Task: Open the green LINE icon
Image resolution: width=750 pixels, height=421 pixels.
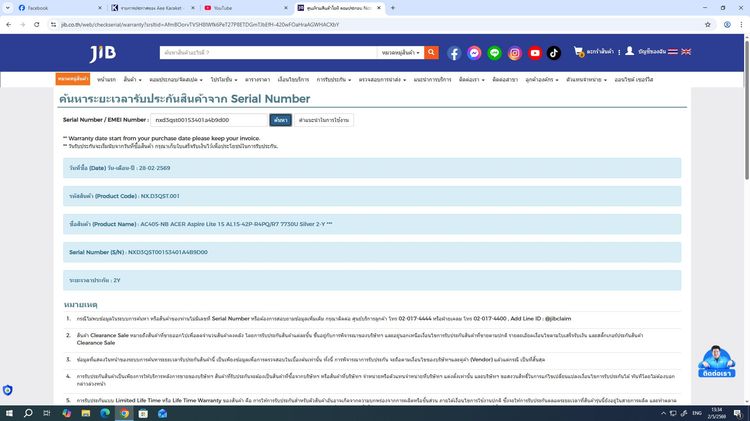Action: pos(494,53)
